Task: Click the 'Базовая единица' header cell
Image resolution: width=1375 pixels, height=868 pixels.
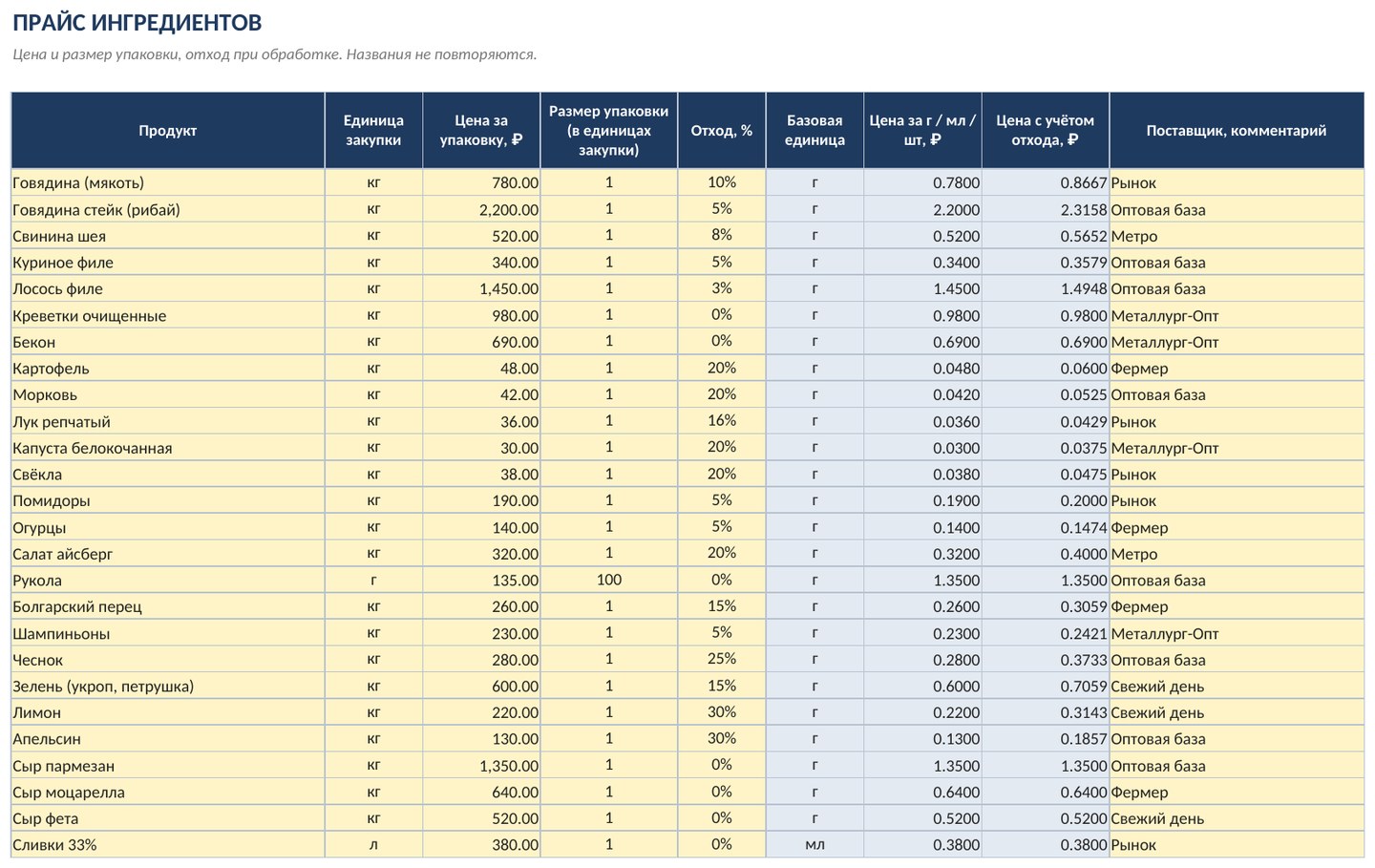Action: pyautogui.click(x=814, y=131)
